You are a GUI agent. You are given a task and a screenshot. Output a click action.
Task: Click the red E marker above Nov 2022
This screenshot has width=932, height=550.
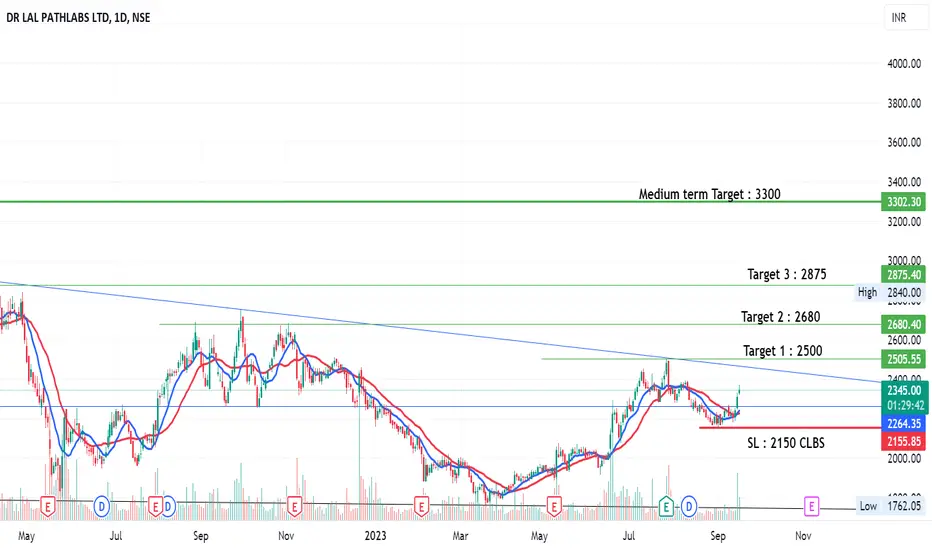tap(294, 507)
